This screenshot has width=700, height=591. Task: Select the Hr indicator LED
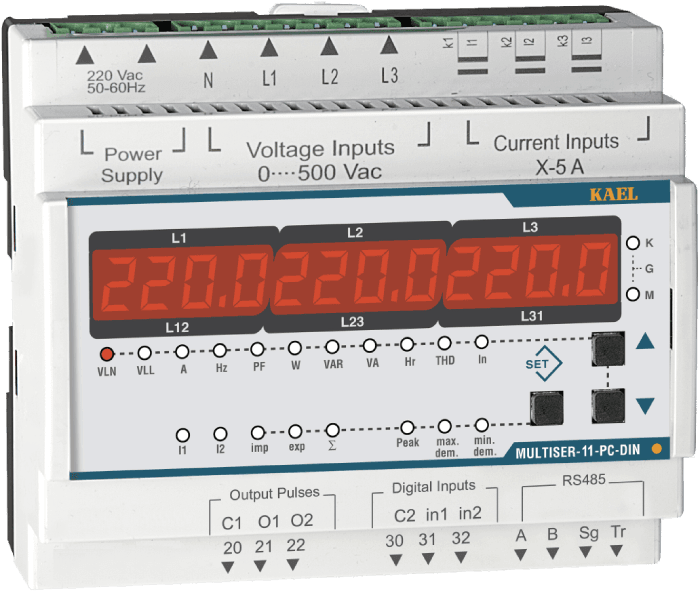(407, 344)
